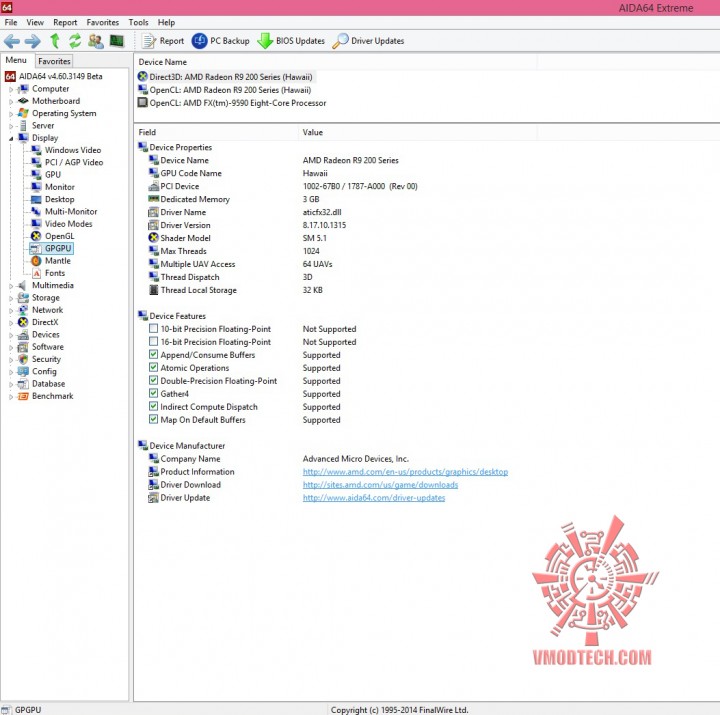Expand the Server tree node
The image size is (720, 715).
point(11,126)
